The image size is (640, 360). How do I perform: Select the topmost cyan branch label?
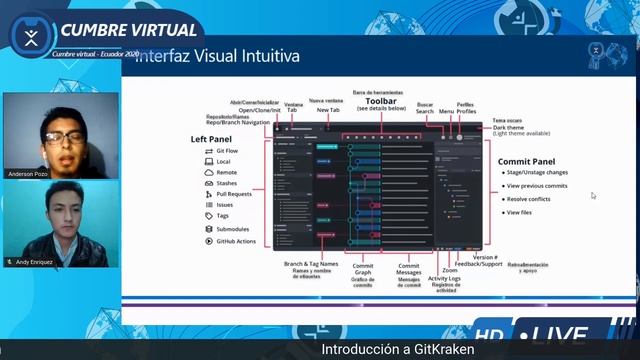coord(327,147)
